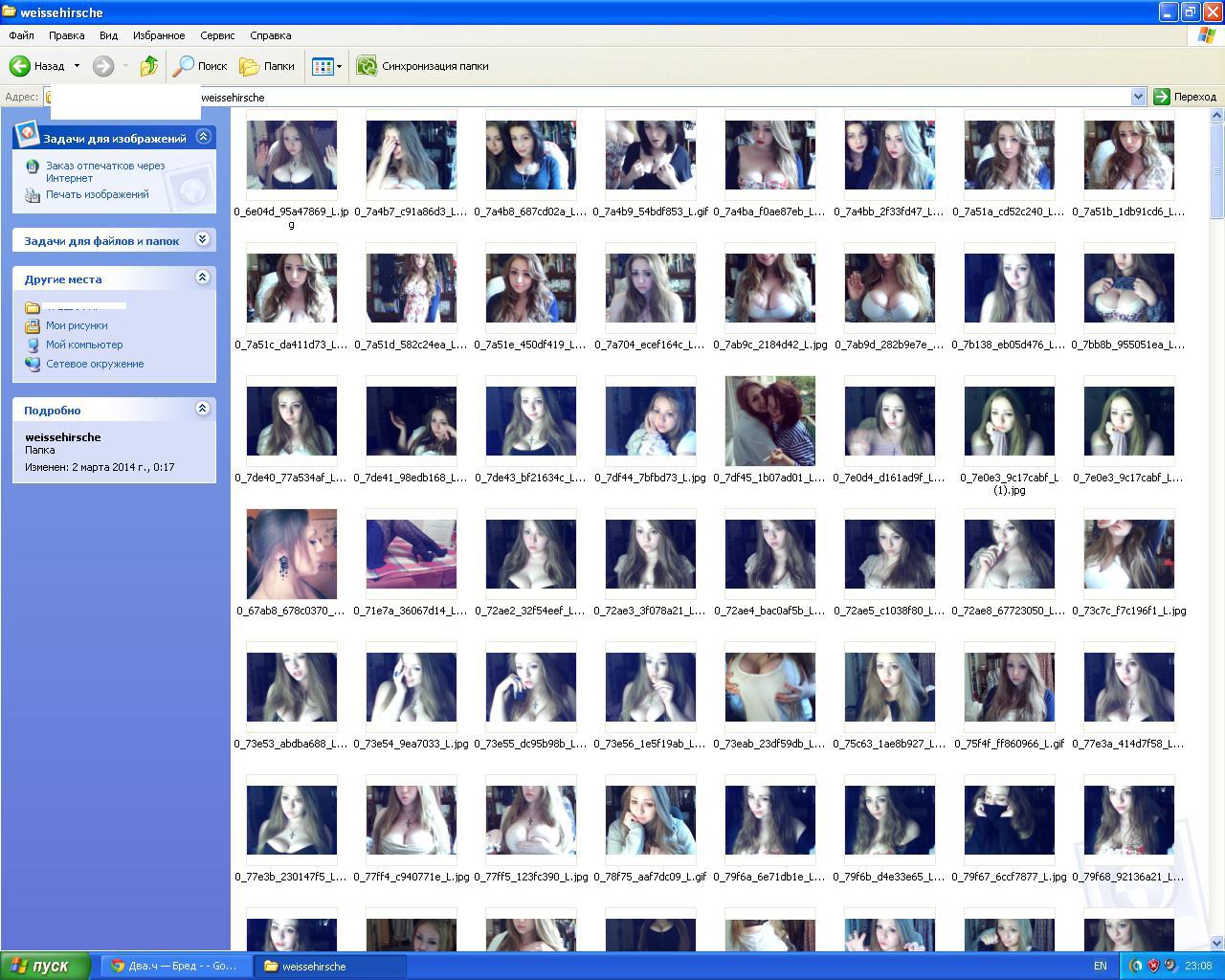Click file name 0_7e0e3_9c17cabf_L (1).jpg

tap(1010, 483)
